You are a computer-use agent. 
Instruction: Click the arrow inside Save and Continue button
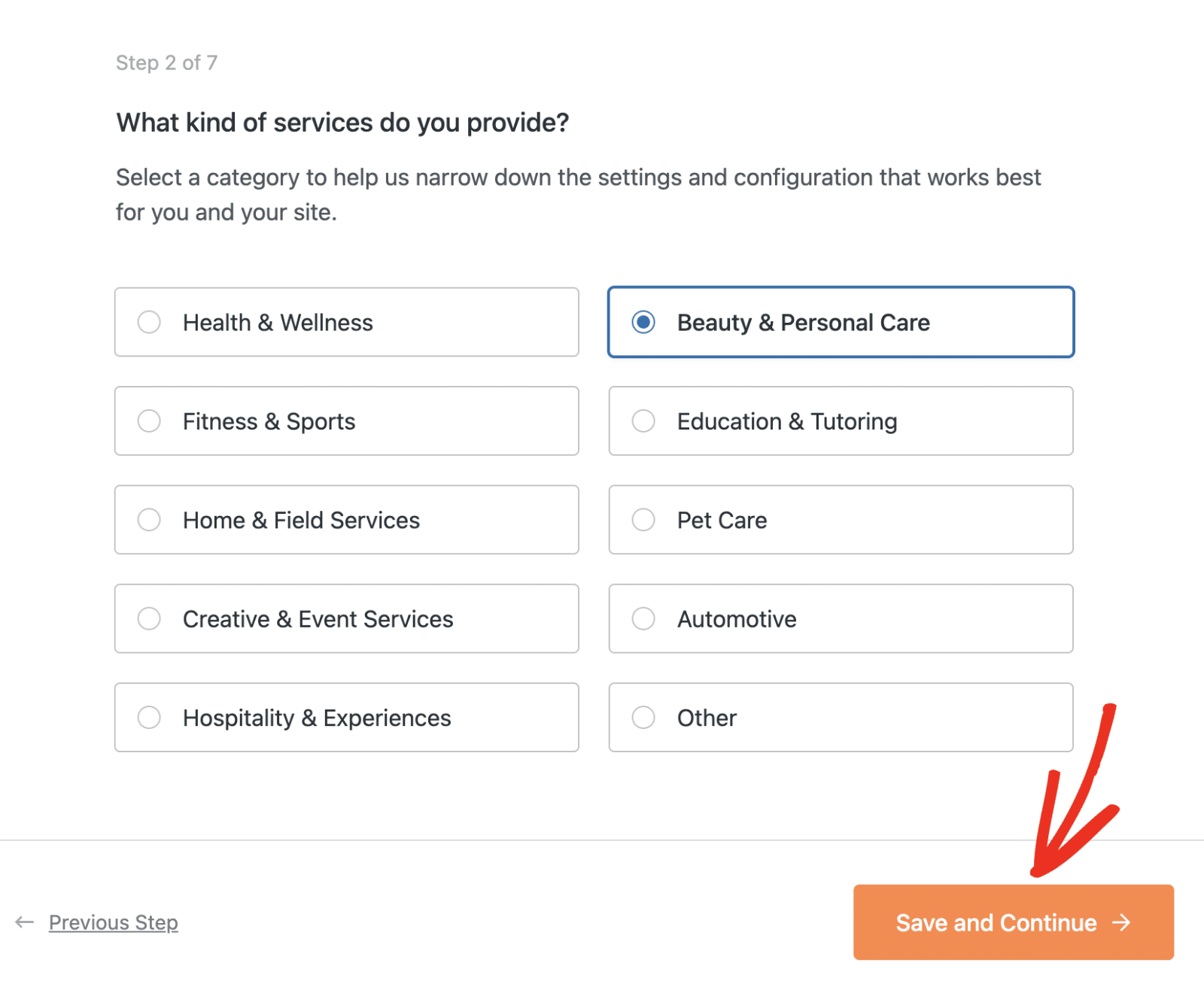click(1122, 922)
